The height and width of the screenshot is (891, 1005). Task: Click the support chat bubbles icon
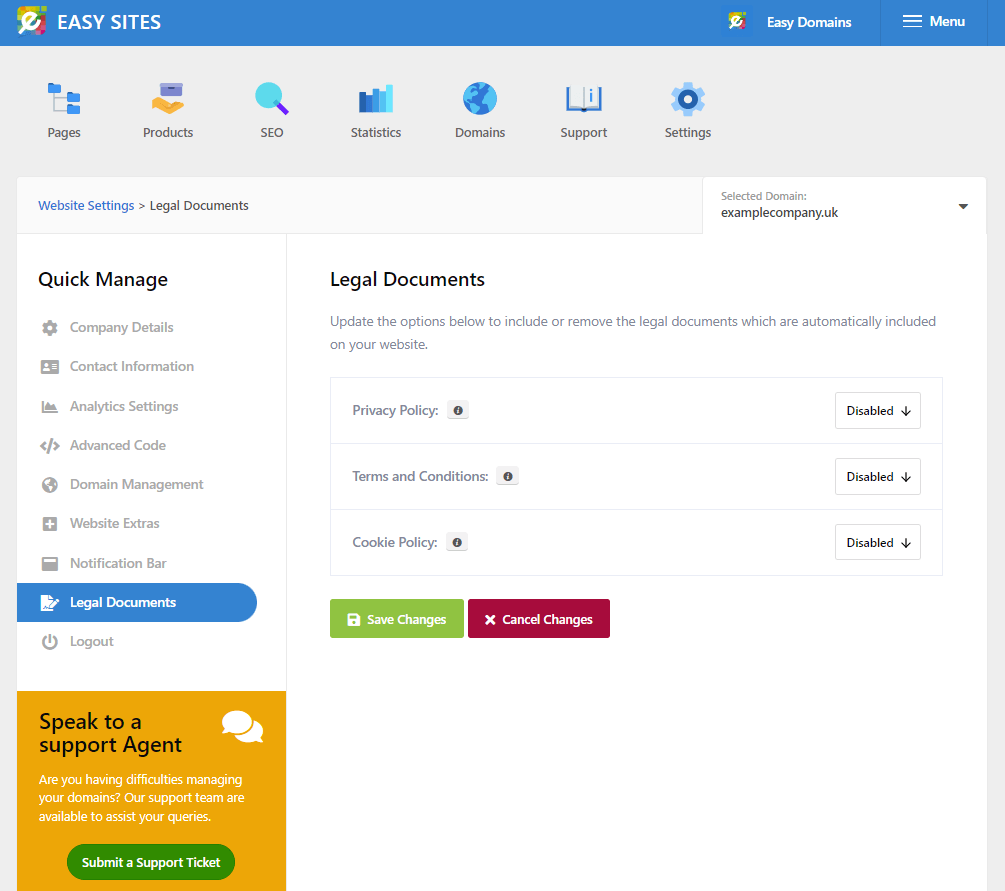[242, 726]
